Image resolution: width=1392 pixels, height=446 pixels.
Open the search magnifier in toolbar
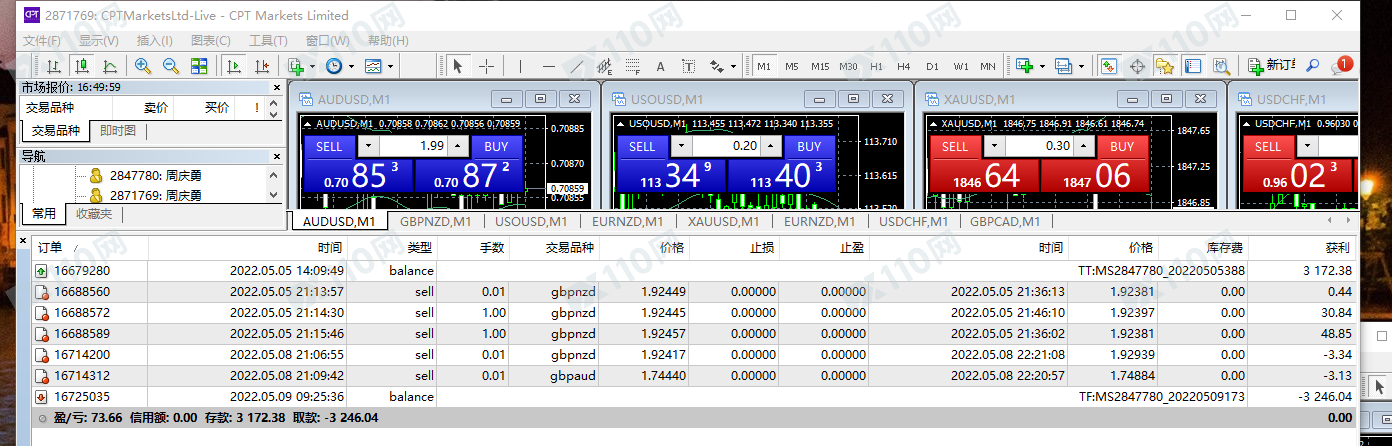(1313, 66)
